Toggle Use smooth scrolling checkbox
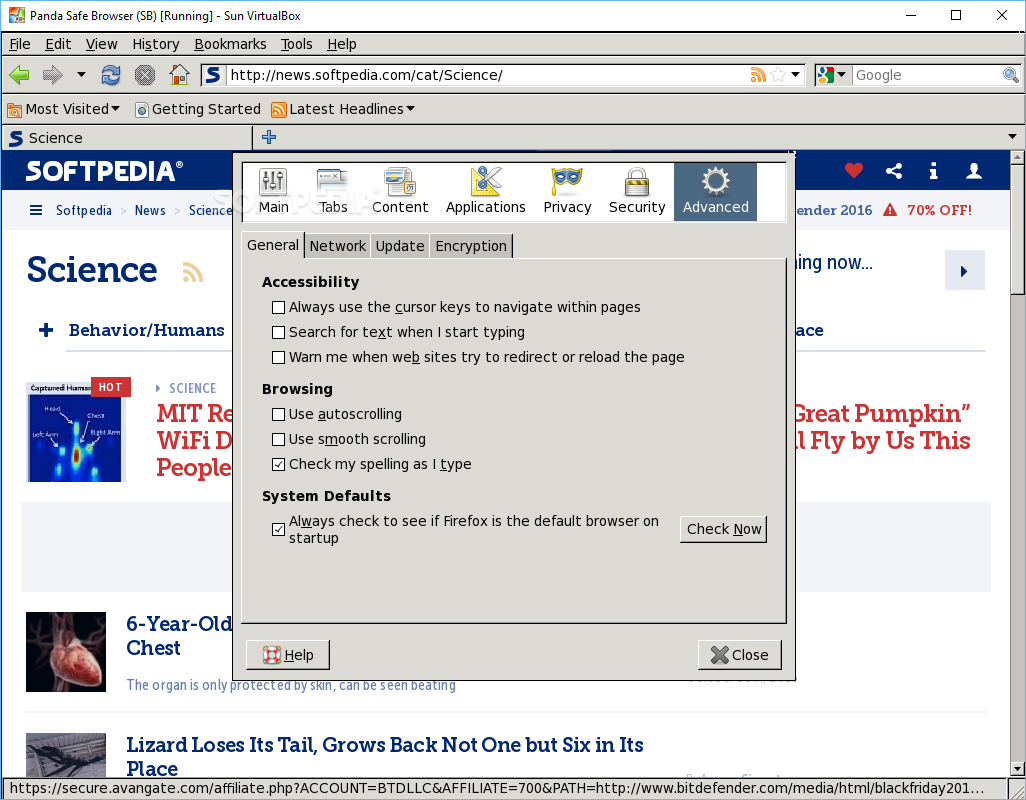 coord(278,439)
